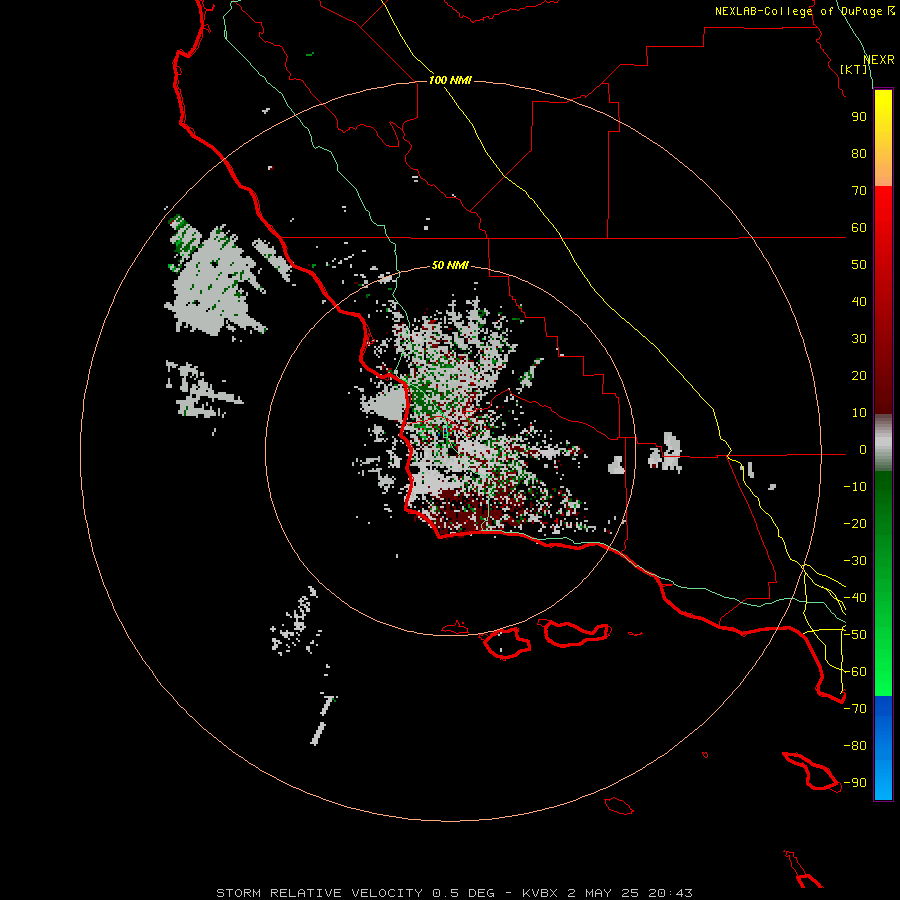Click the -40 value on the velocity scale

pyautogui.click(x=855, y=598)
